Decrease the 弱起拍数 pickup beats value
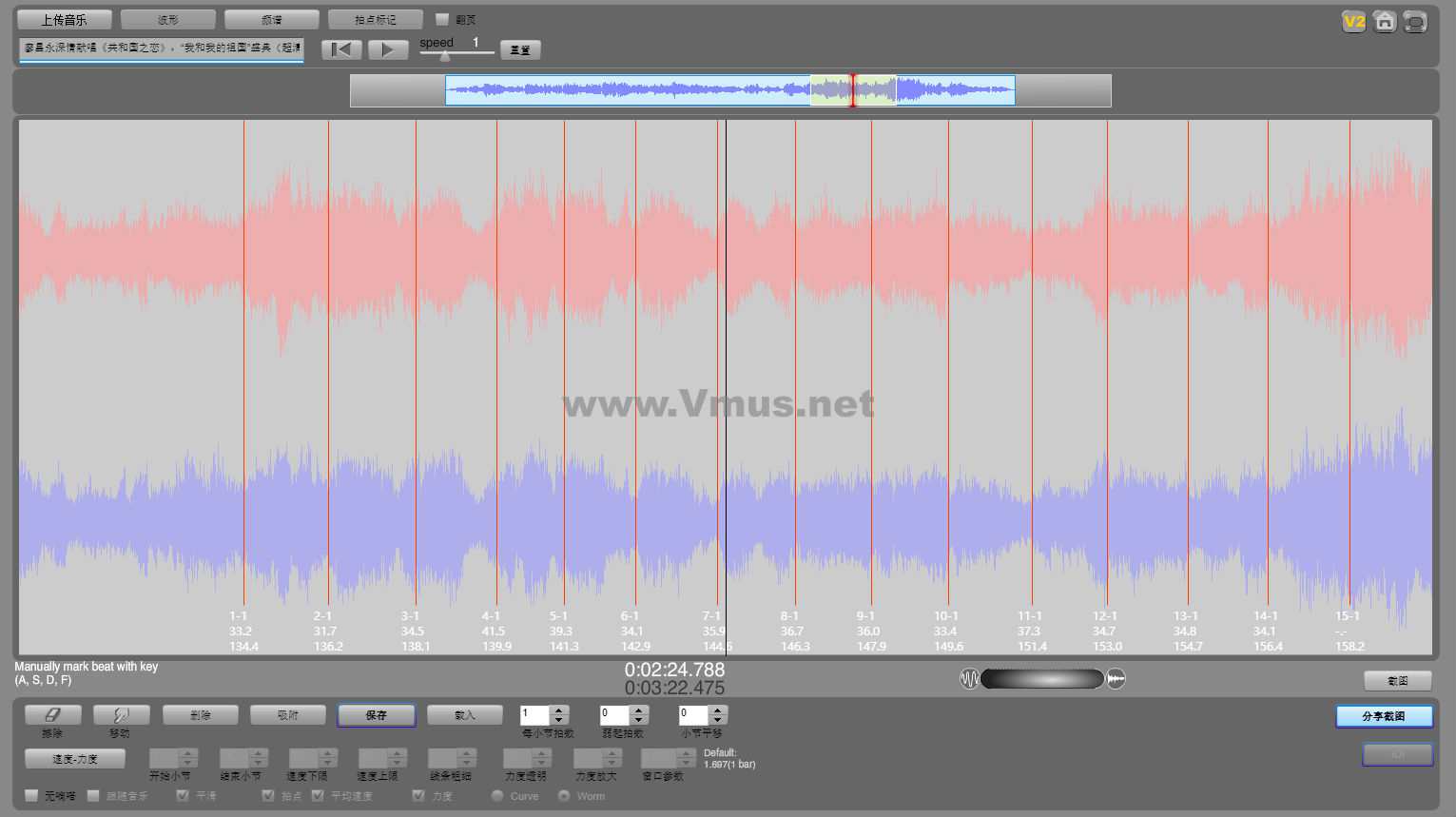 pos(639,719)
